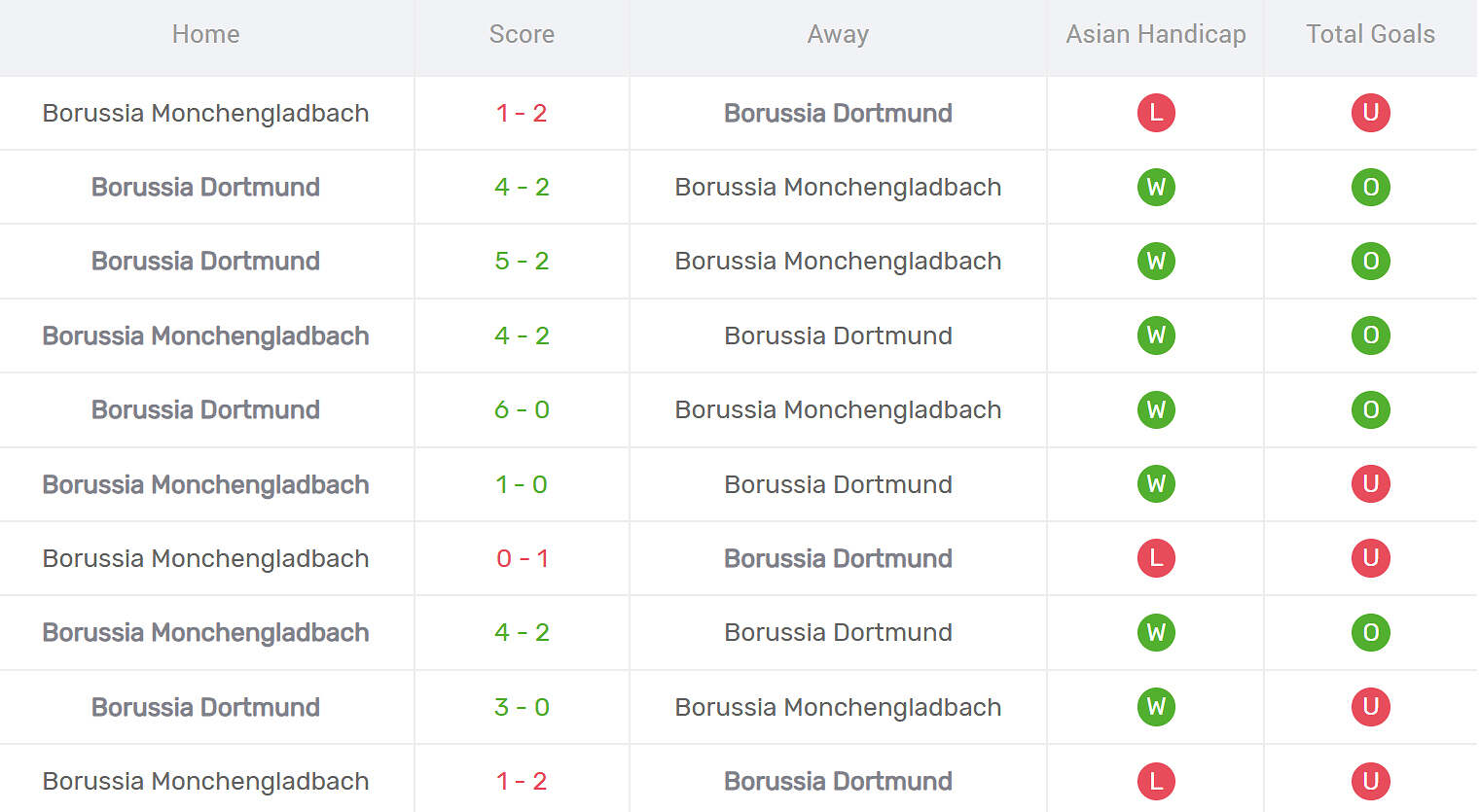Screen dimensions: 1480x812
Task: Click the 1 - 0 score result
Action: point(522,484)
